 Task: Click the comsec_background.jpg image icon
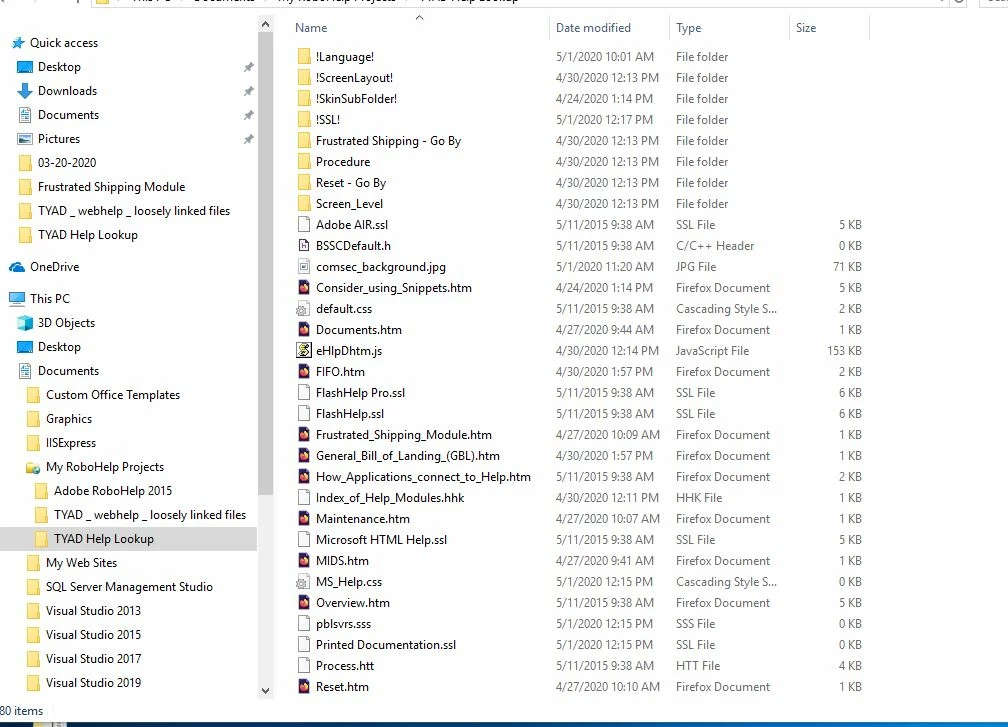pyautogui.click(x=304, y=267)
